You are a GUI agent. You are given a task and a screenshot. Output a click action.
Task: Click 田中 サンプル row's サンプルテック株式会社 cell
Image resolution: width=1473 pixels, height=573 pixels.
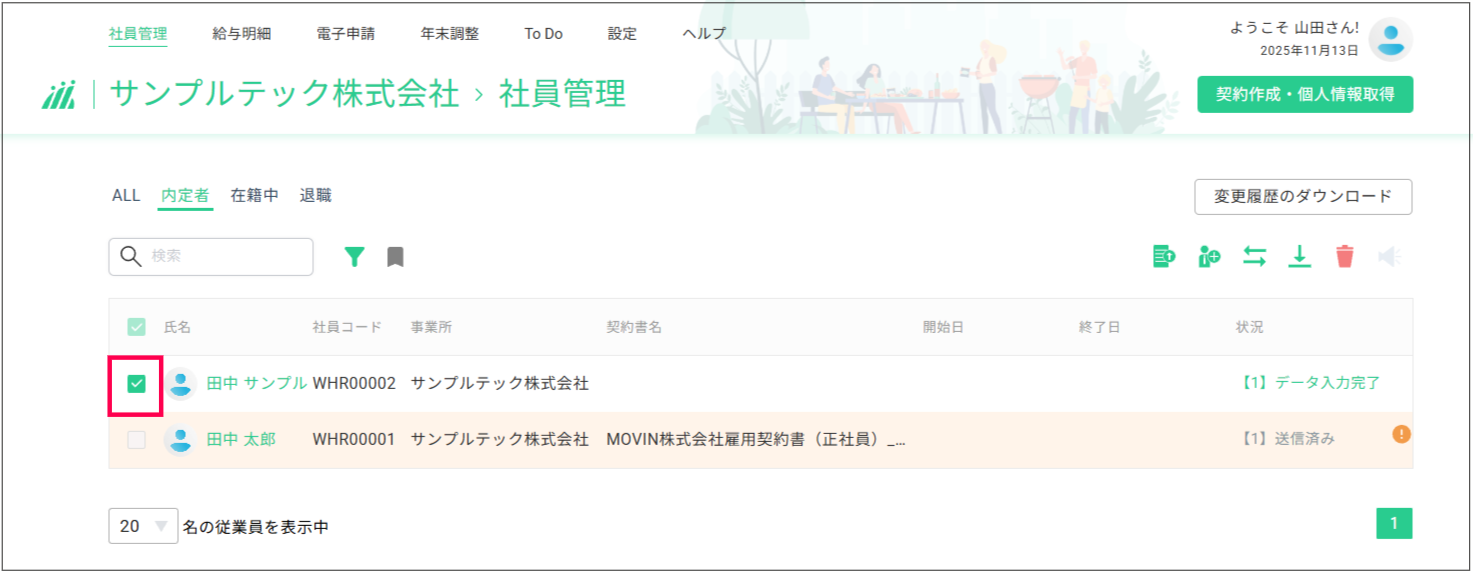pyautogui.click(x=499, y=384)
